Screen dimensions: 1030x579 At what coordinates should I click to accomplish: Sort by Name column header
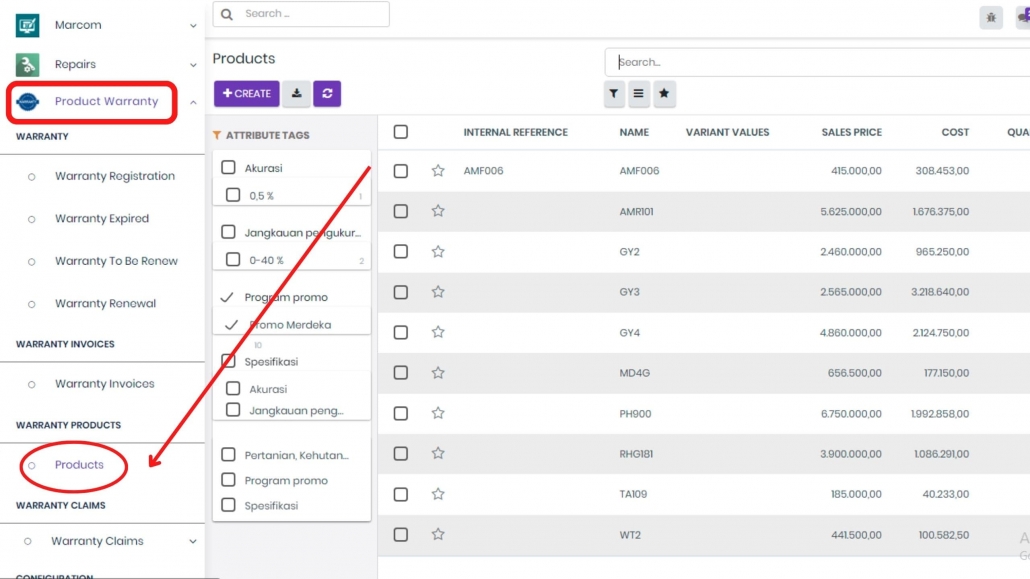coord(634,132)
